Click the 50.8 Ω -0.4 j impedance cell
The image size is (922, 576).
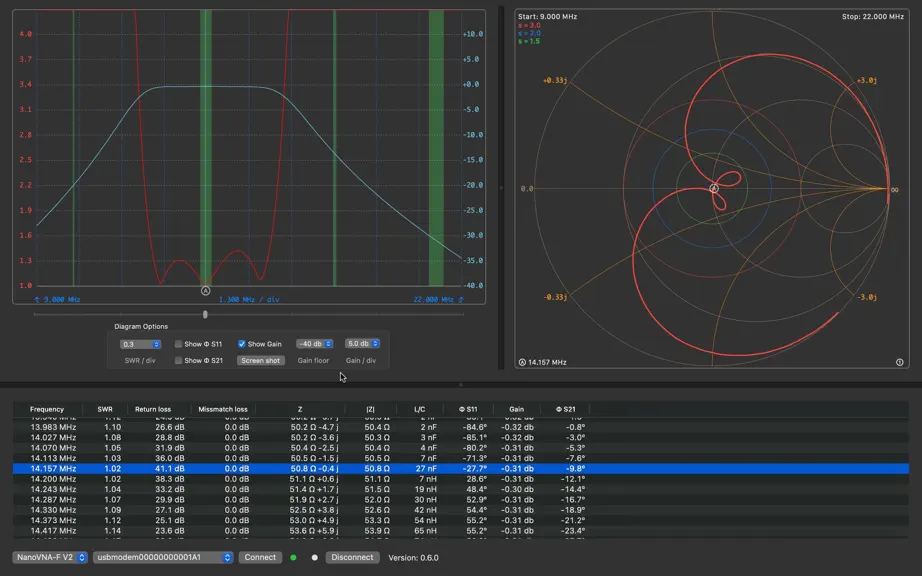tap(314, 468)
